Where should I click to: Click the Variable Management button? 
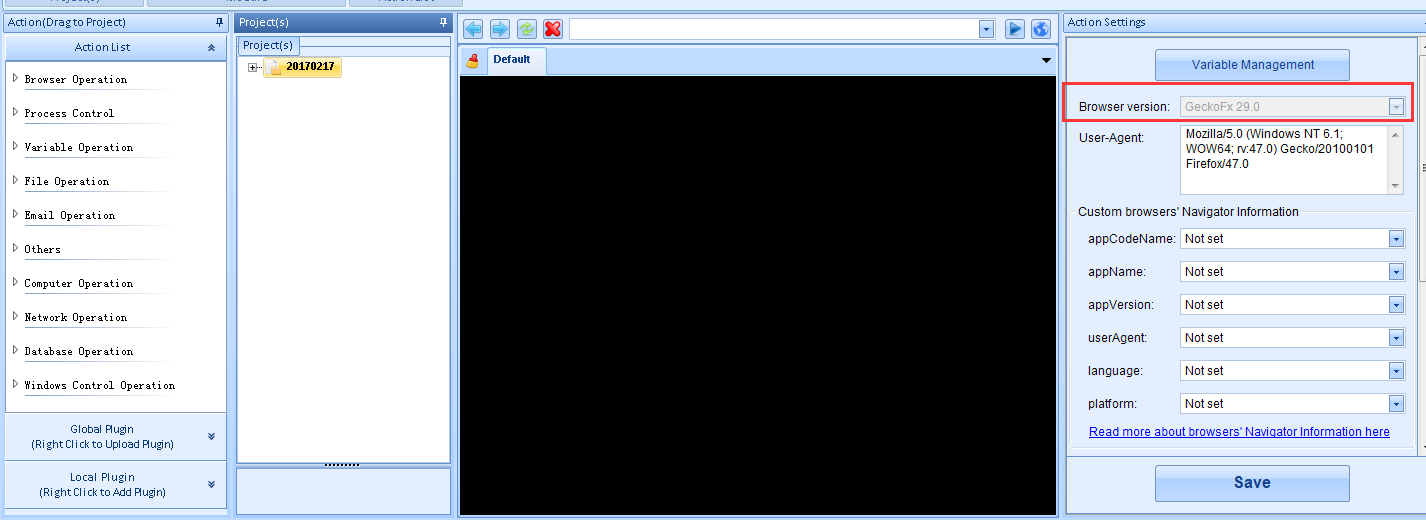coord(1252,65)
